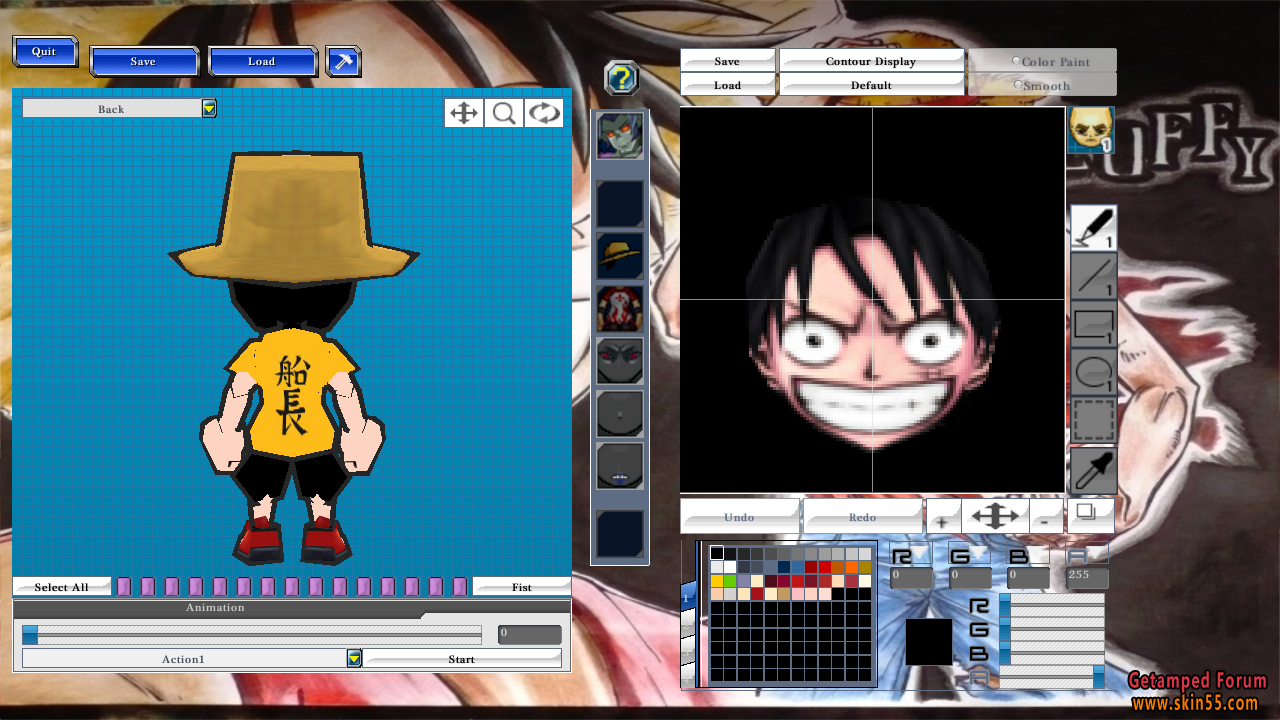Click the four-arrow pan canvas button
Viewport: 1280px width, 720px height.
point(996,517)
